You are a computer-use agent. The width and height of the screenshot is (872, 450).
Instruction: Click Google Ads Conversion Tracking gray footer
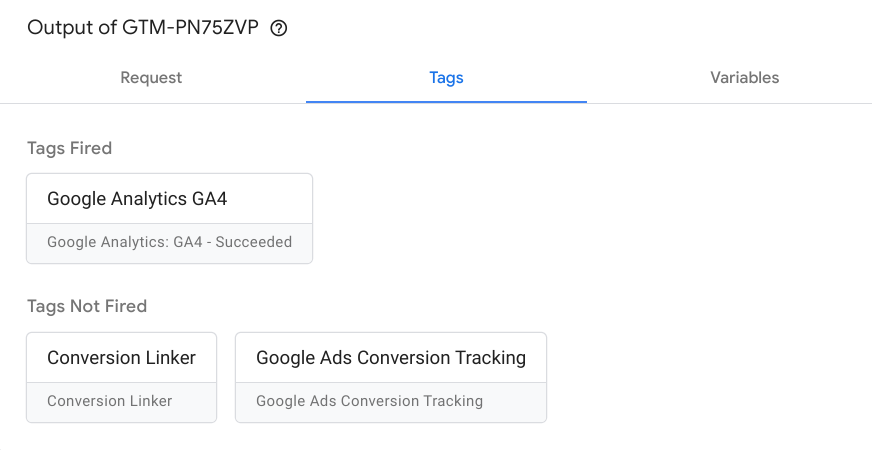tap(369, 401)
